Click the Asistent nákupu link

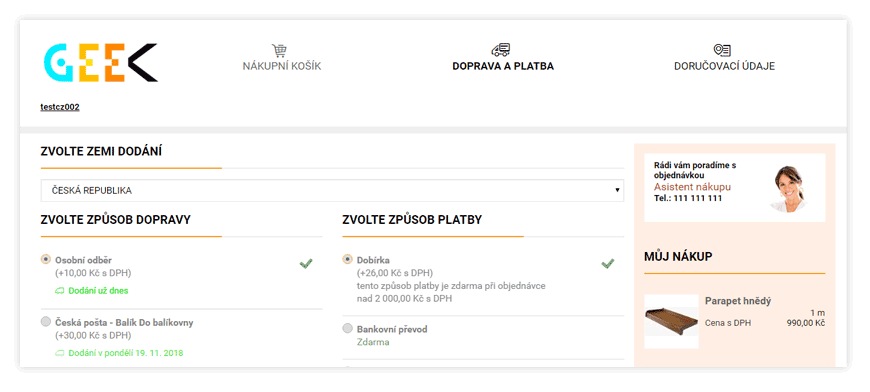coord(692,187)
